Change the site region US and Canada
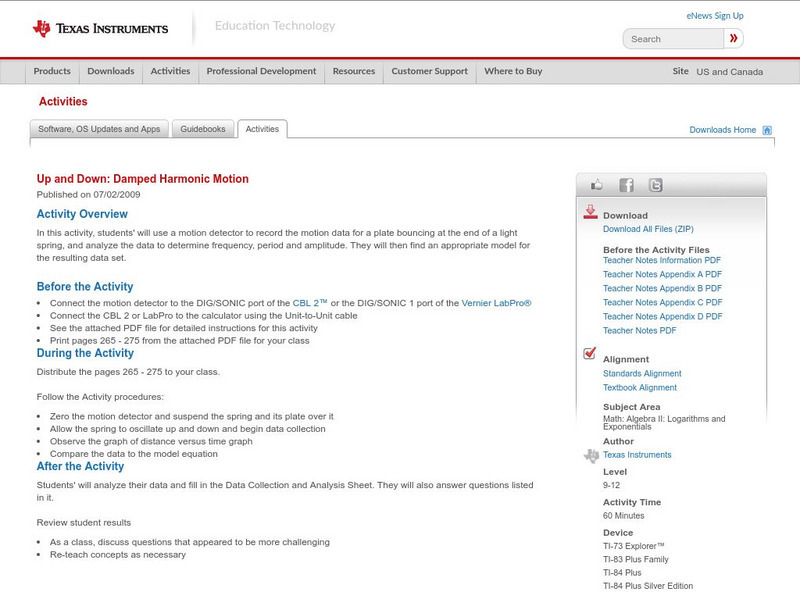 tap(730, 72)
